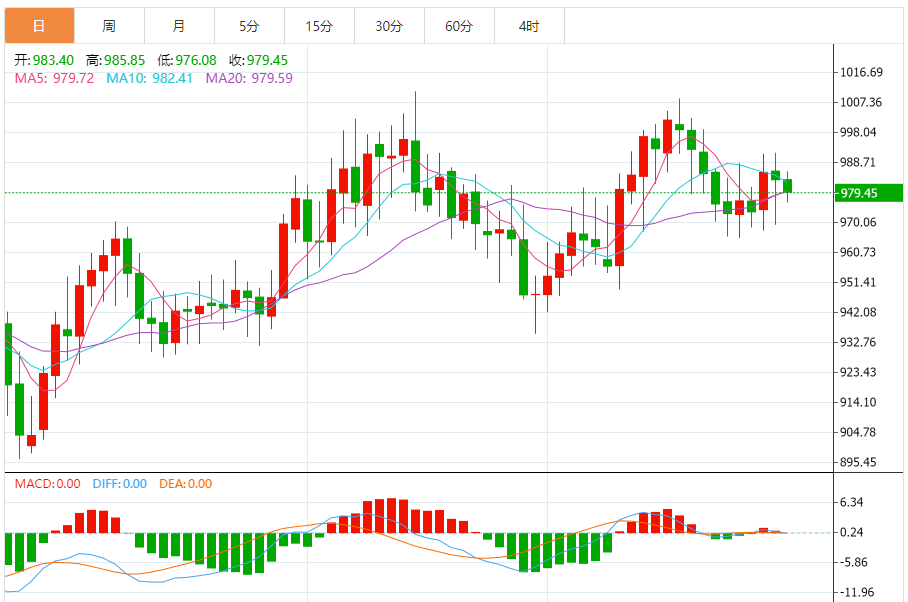This screenshot has height=602, width=908.
Task: Click the DIFF:0.00 indicator label
Action: pyautogui.click(x=120, y=484)
